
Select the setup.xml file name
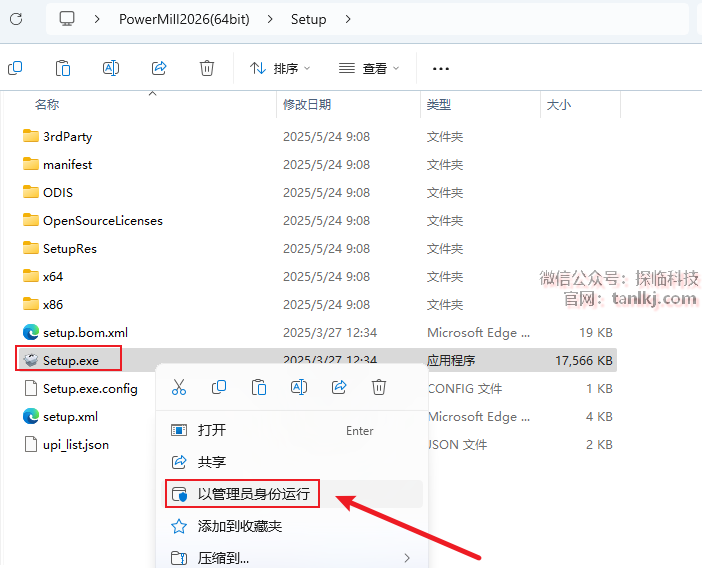(70, 417)
